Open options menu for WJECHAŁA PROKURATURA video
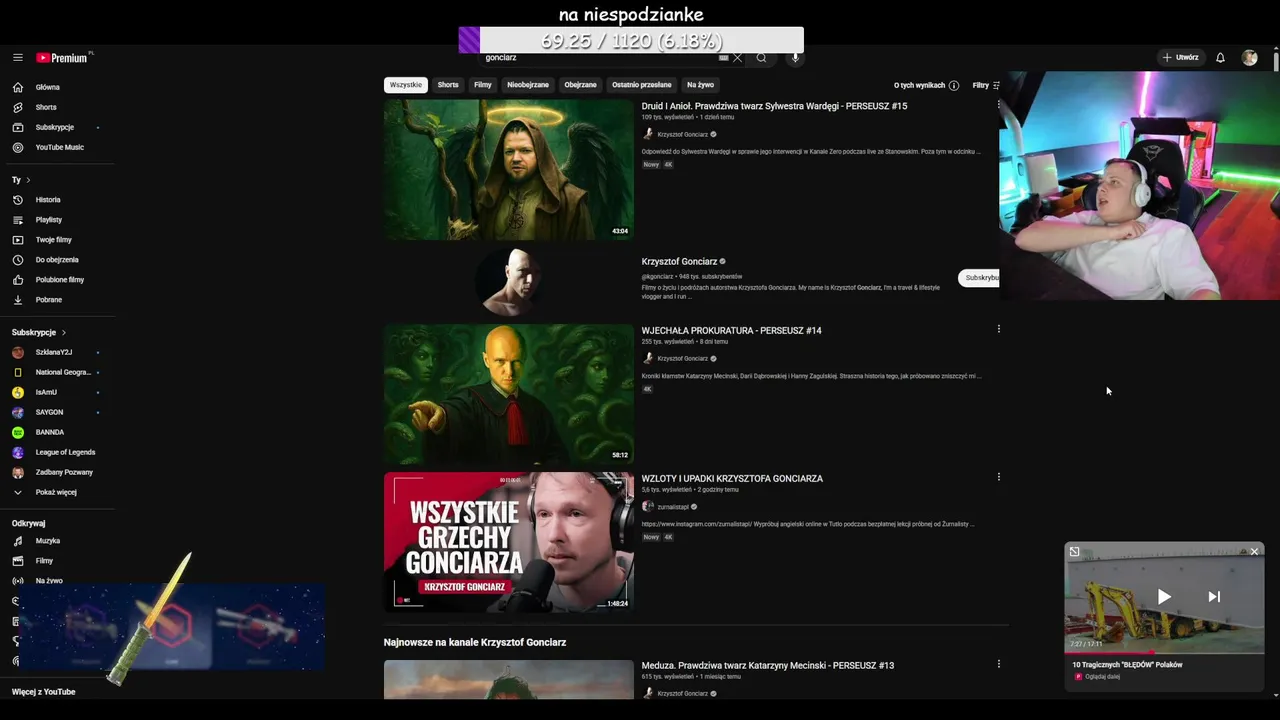 998,329
